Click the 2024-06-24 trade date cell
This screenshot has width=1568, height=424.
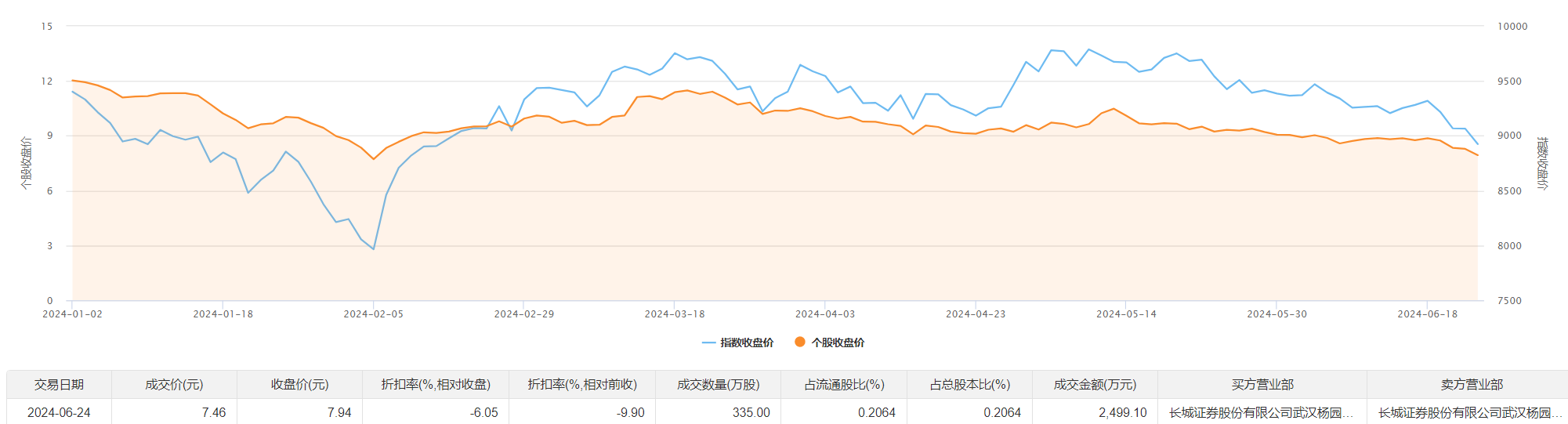[59, 412]
